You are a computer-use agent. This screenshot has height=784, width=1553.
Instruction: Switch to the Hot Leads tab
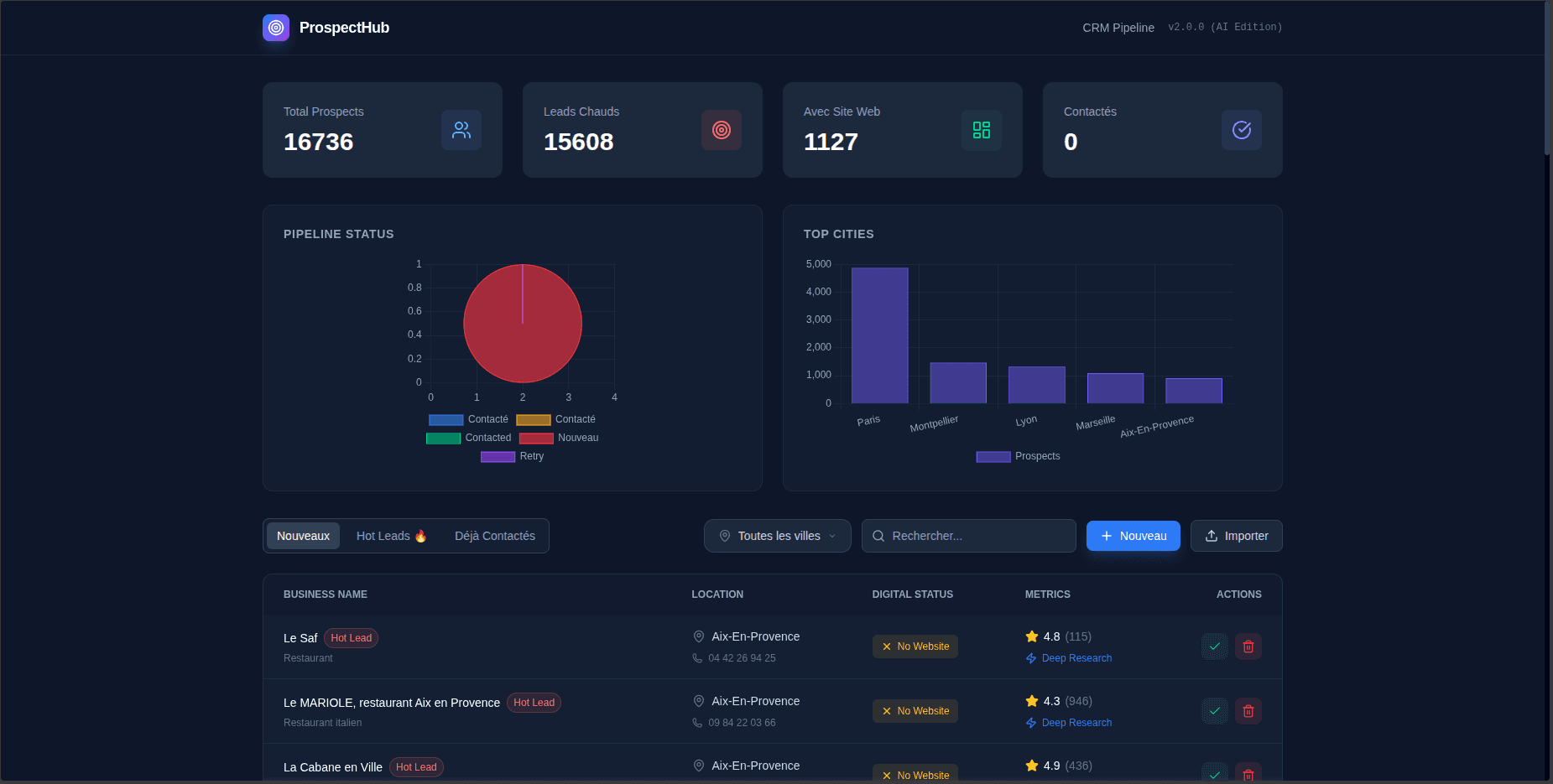pyautogui.click(x=391, y=535)
